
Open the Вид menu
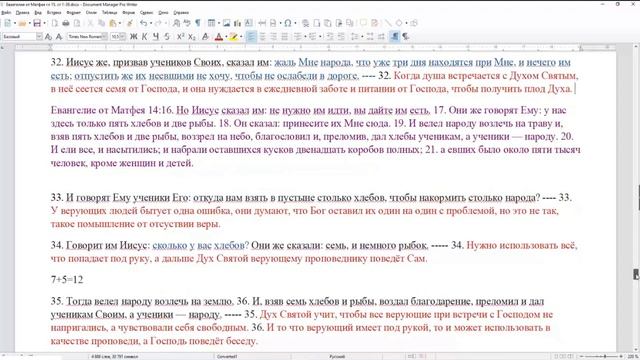pyautogui.click(x=38, y=13)
